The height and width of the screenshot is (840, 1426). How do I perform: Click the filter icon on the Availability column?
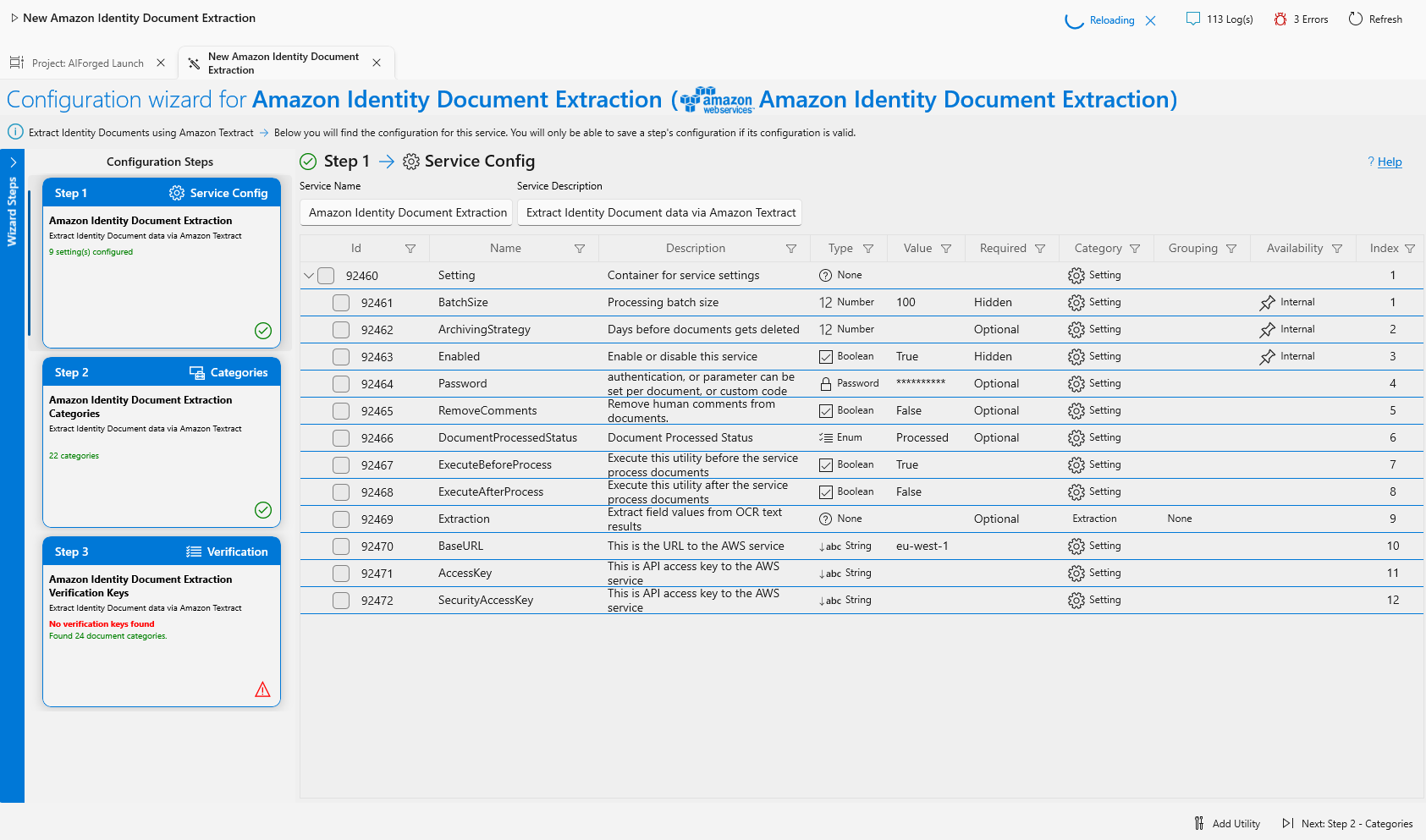[x=1337, y=249]
